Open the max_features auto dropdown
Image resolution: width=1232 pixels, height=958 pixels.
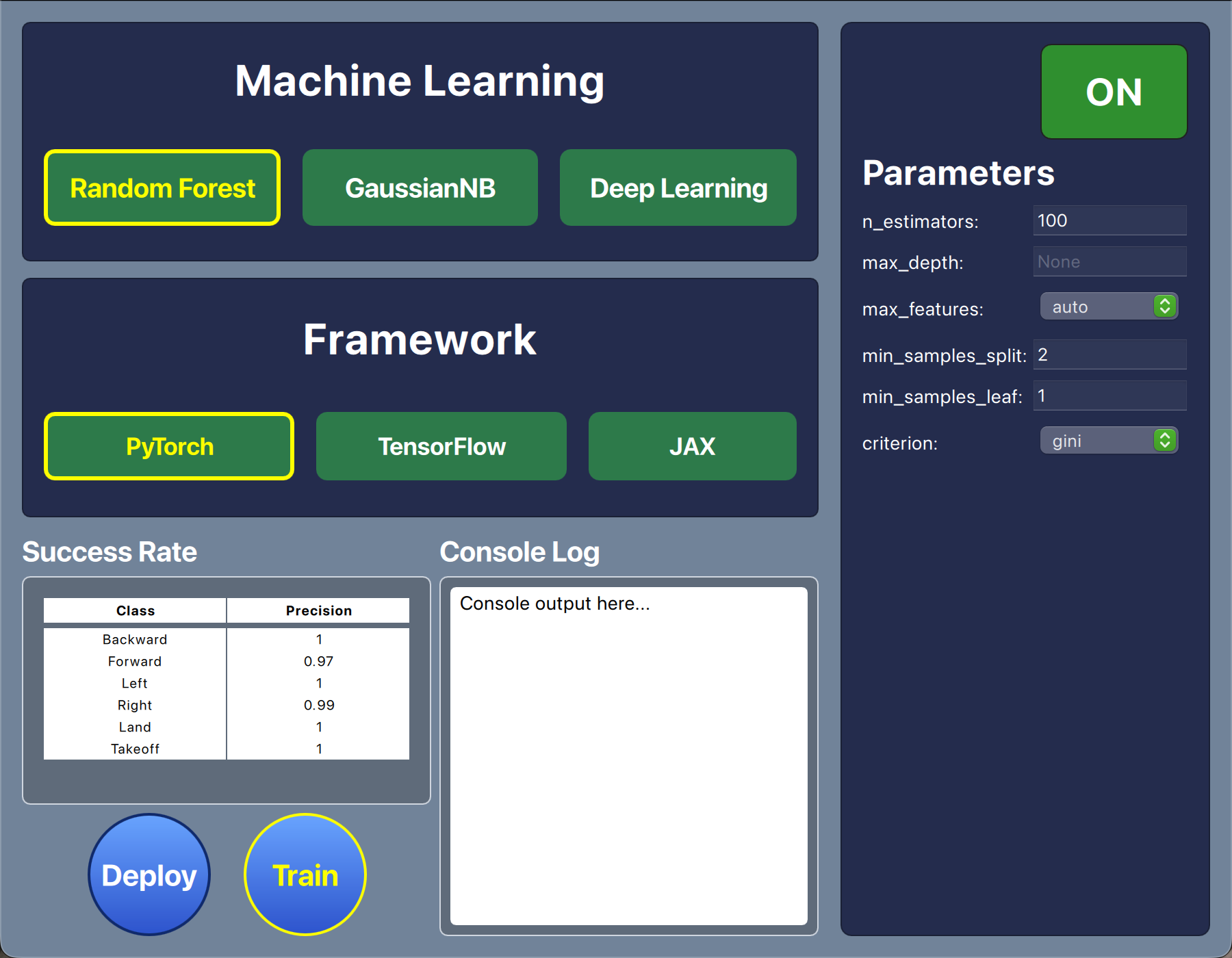click(x=1109, y=307)
